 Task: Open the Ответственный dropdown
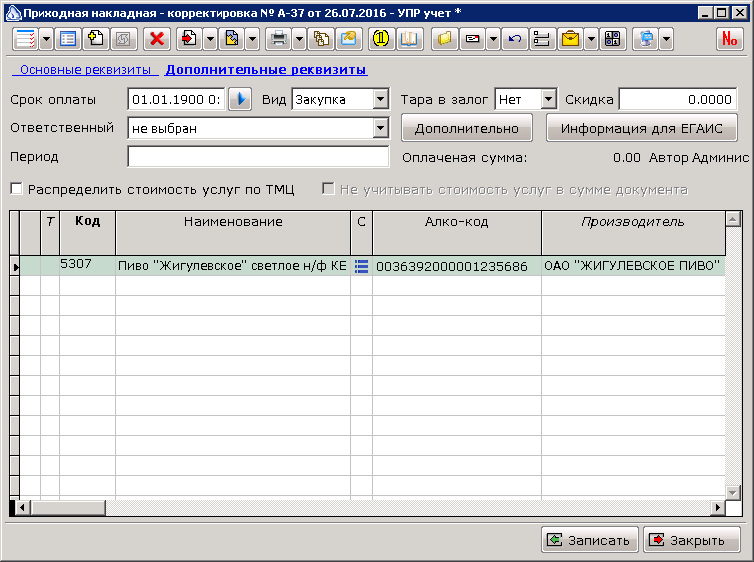pyautogui.click(x=380, y=128)
